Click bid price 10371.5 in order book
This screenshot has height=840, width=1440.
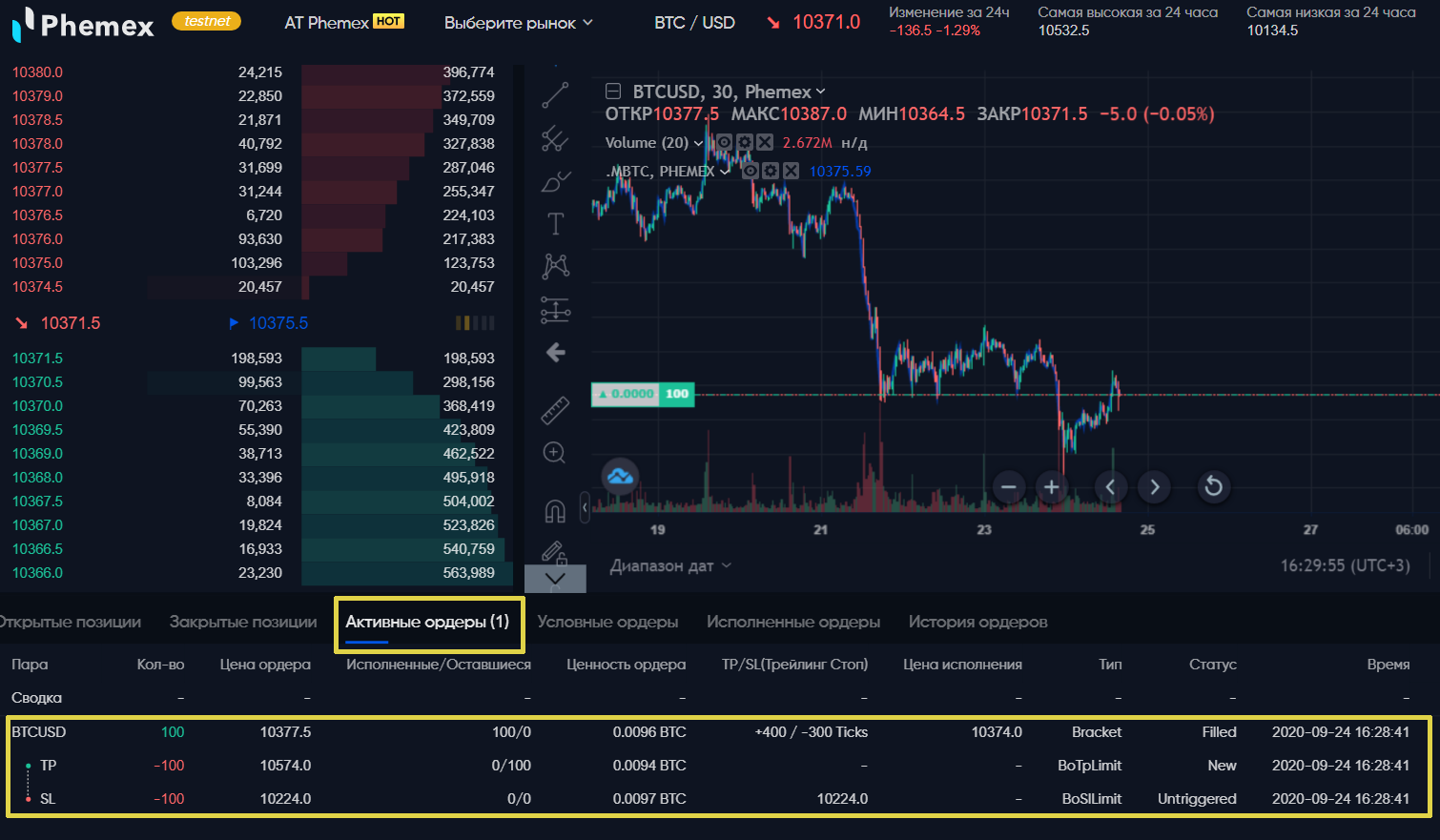click(37, 359)
